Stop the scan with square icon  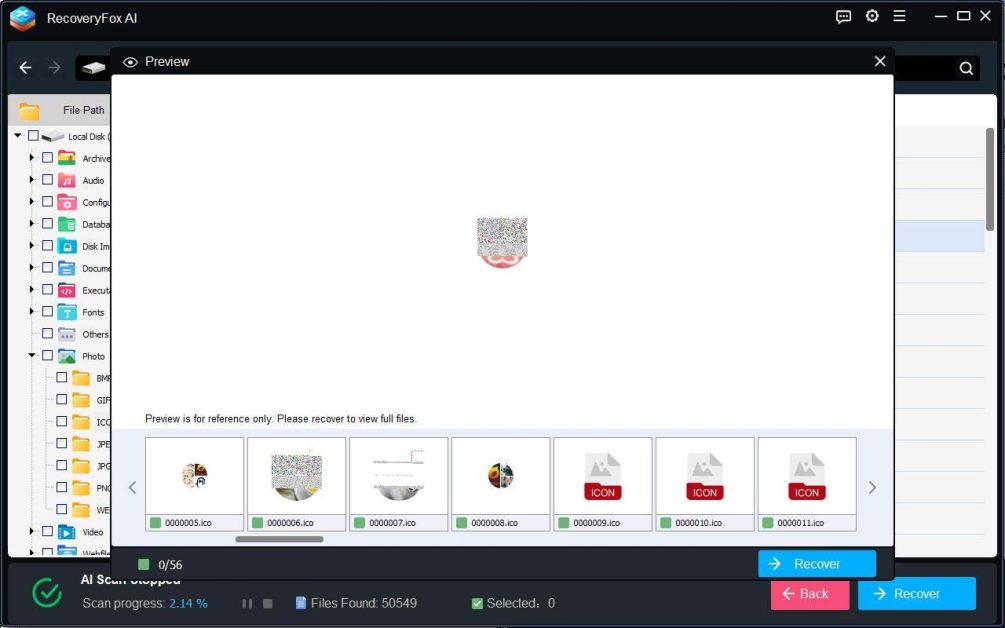pyautogui.click(x=268, y=603)
